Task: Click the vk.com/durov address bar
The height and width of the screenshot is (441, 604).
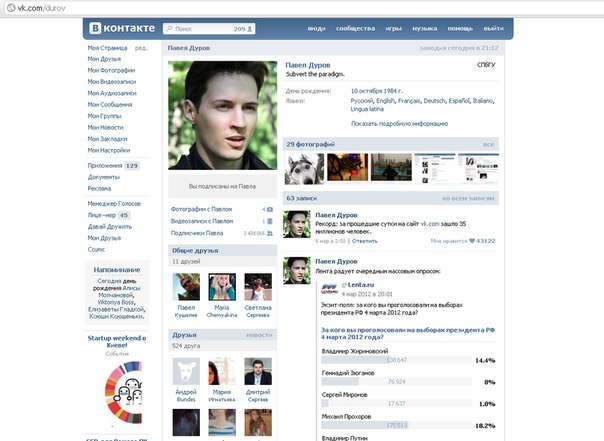Action: [x=300, y=8]
